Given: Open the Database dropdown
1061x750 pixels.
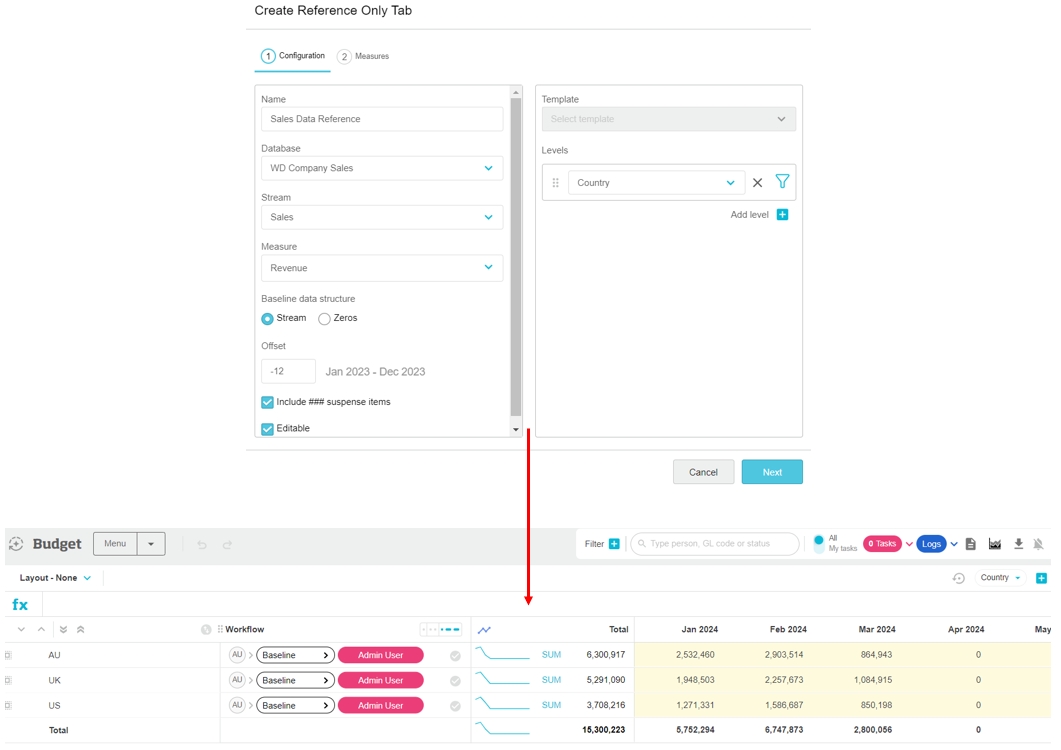Looking at the screenshot, I should coord(382,168).
